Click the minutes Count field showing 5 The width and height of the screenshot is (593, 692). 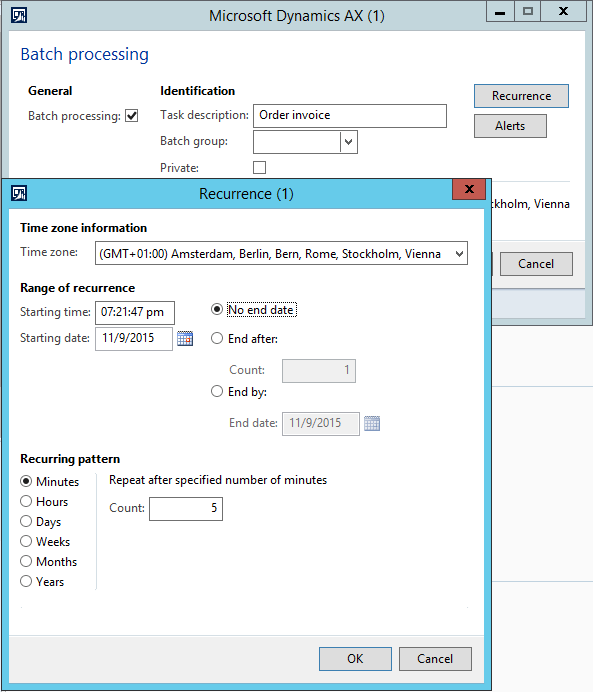tap(186, 509)
